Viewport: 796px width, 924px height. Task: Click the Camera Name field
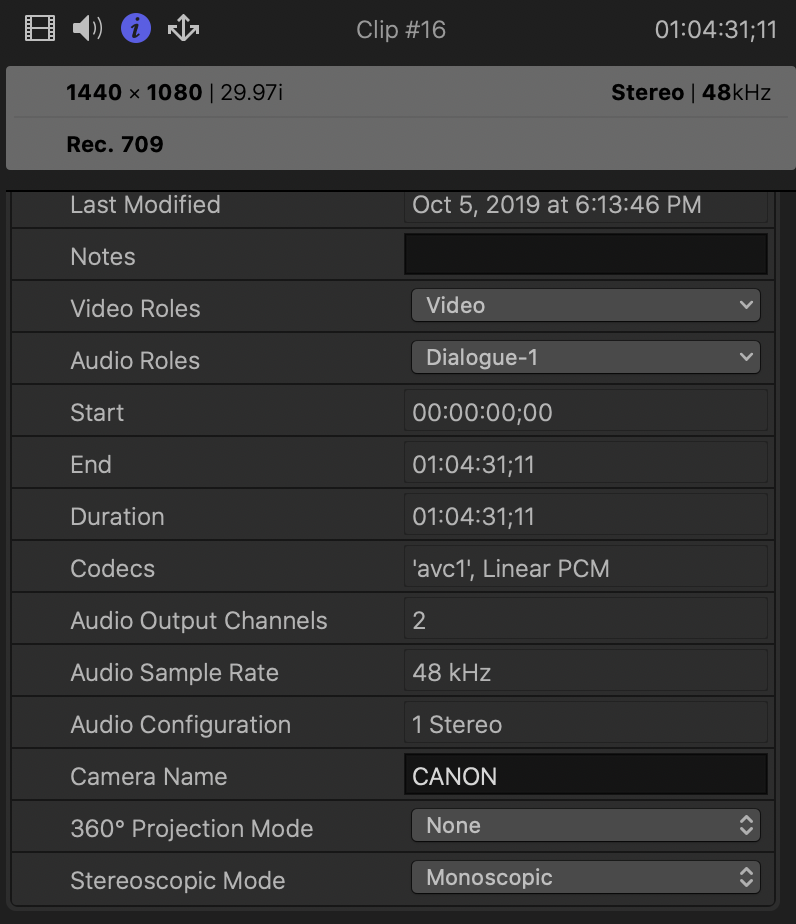coord(585,776)
